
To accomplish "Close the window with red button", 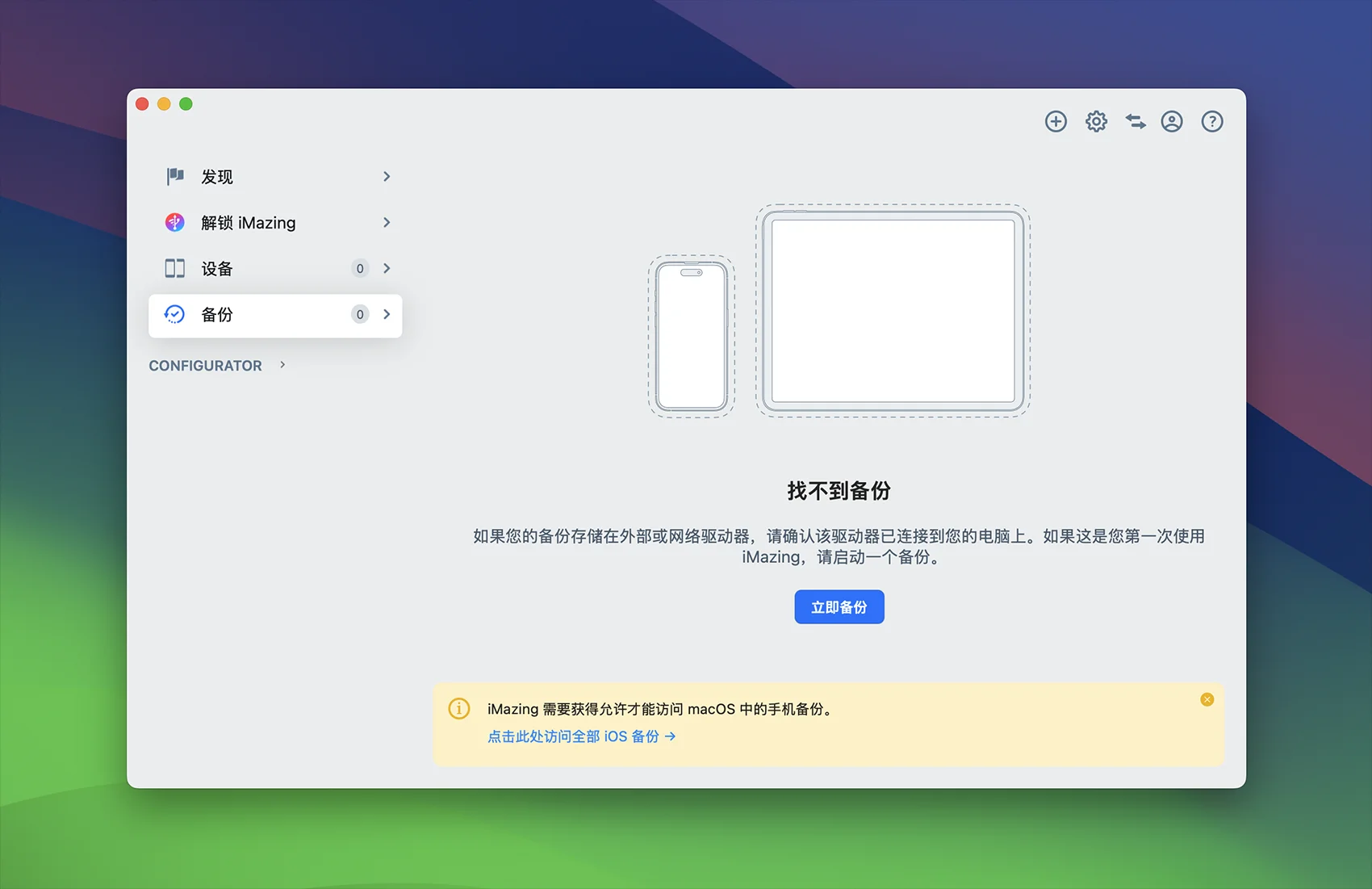I will (x=142, y=104).
